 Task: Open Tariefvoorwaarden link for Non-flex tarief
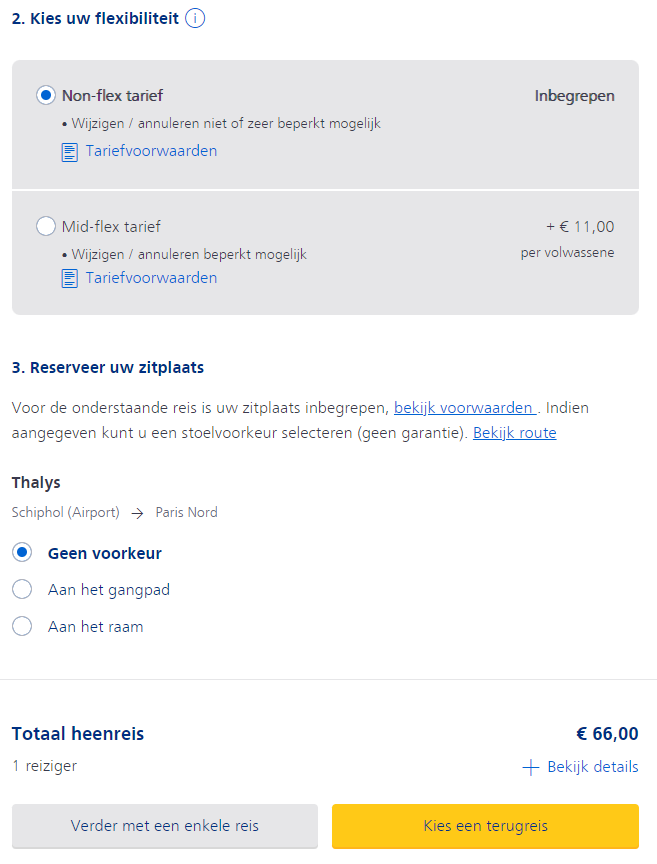[151, 151]
